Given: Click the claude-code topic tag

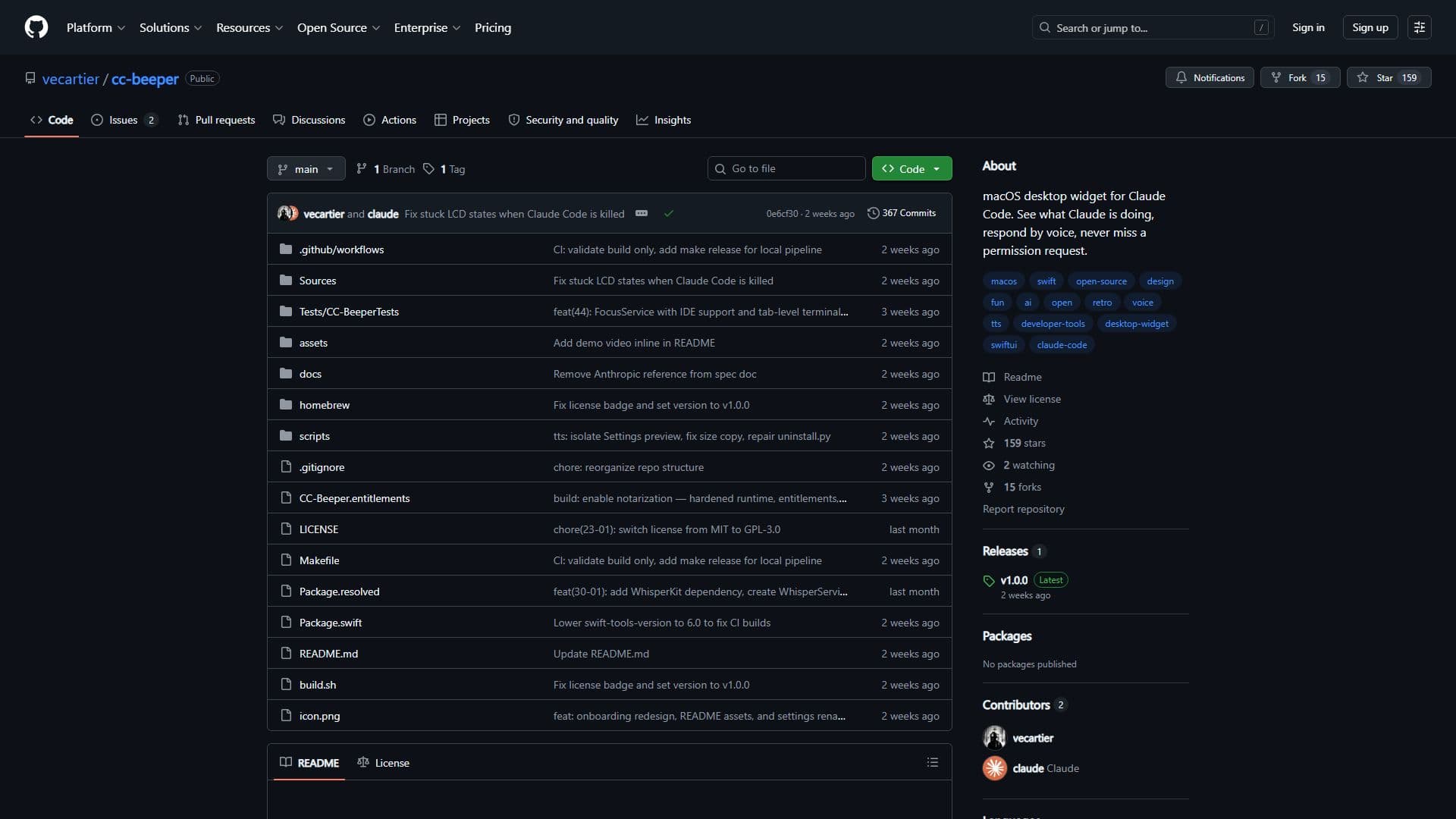Looking at the screenshot, I should [x=1062, y=345].
